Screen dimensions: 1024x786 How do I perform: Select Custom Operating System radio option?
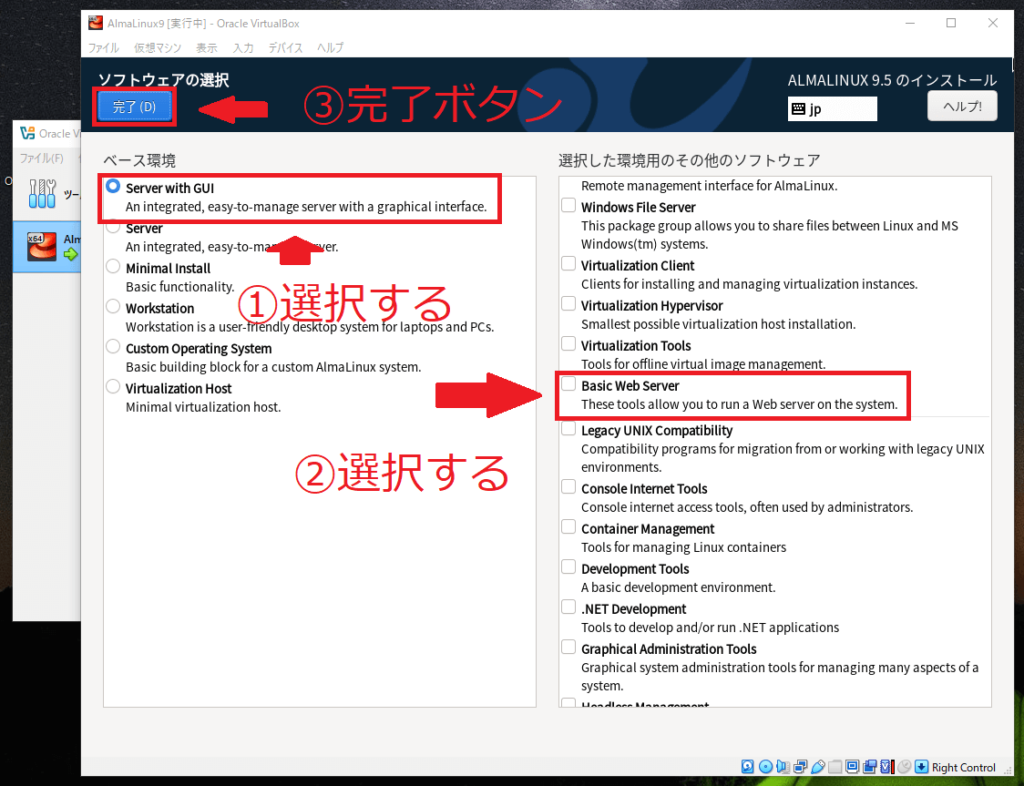coord(113,347)
